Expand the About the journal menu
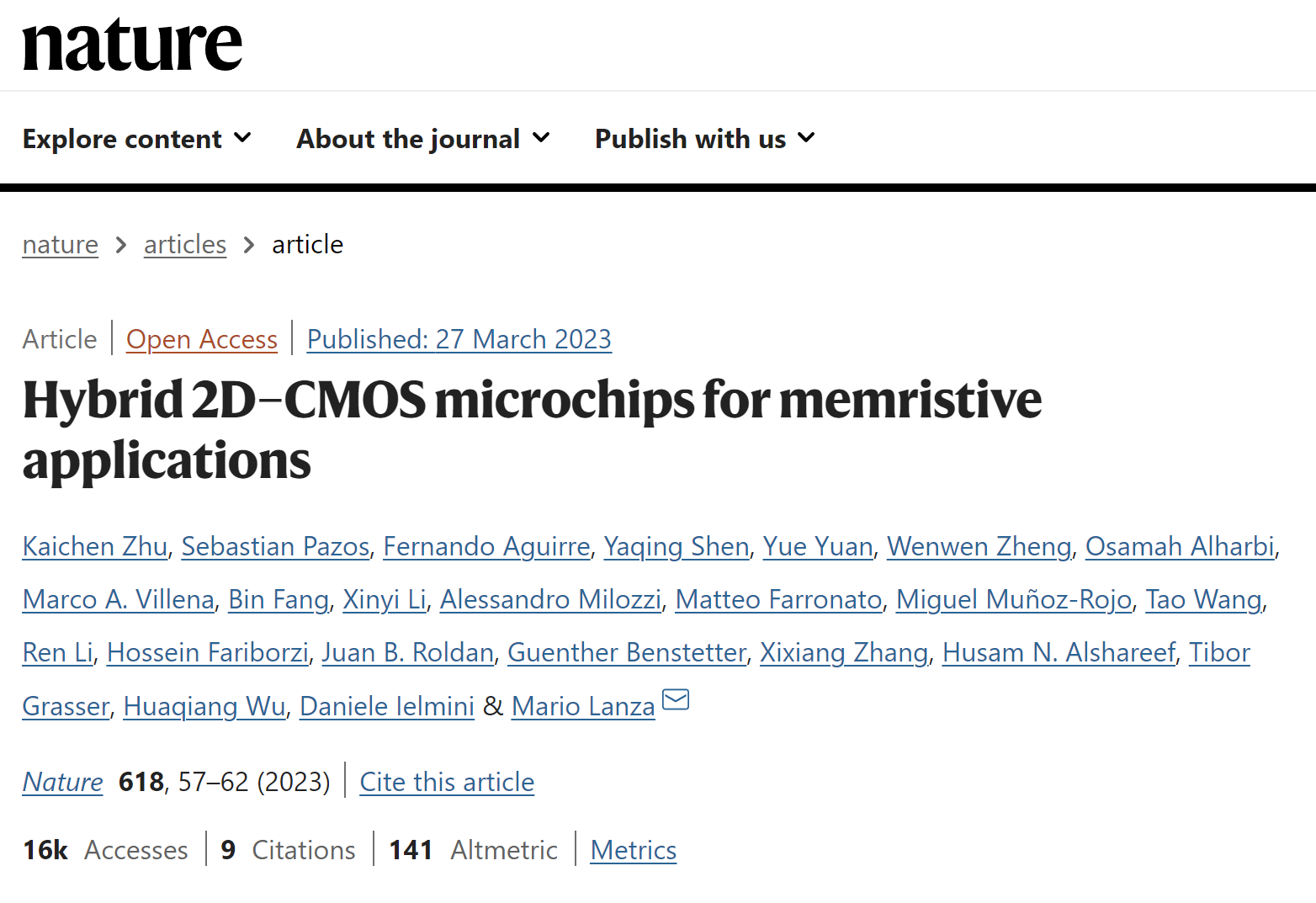Viewport: 1316px width, 903px height. 422,139
